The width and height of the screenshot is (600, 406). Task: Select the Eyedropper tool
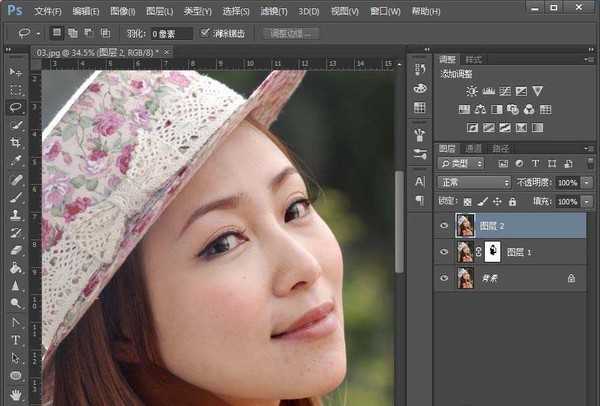point(16,160)
